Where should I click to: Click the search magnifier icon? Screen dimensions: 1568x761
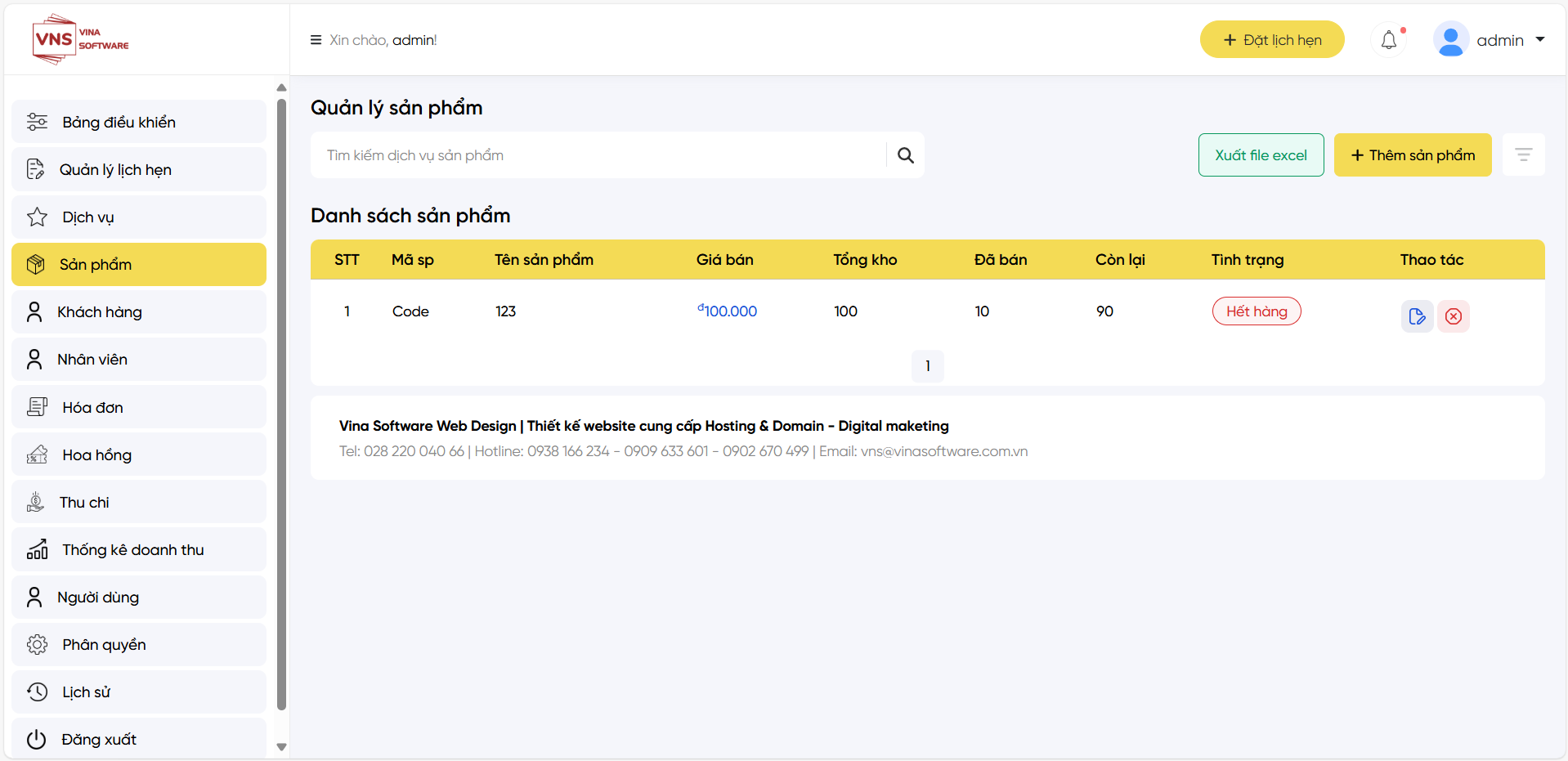point(906,155)
